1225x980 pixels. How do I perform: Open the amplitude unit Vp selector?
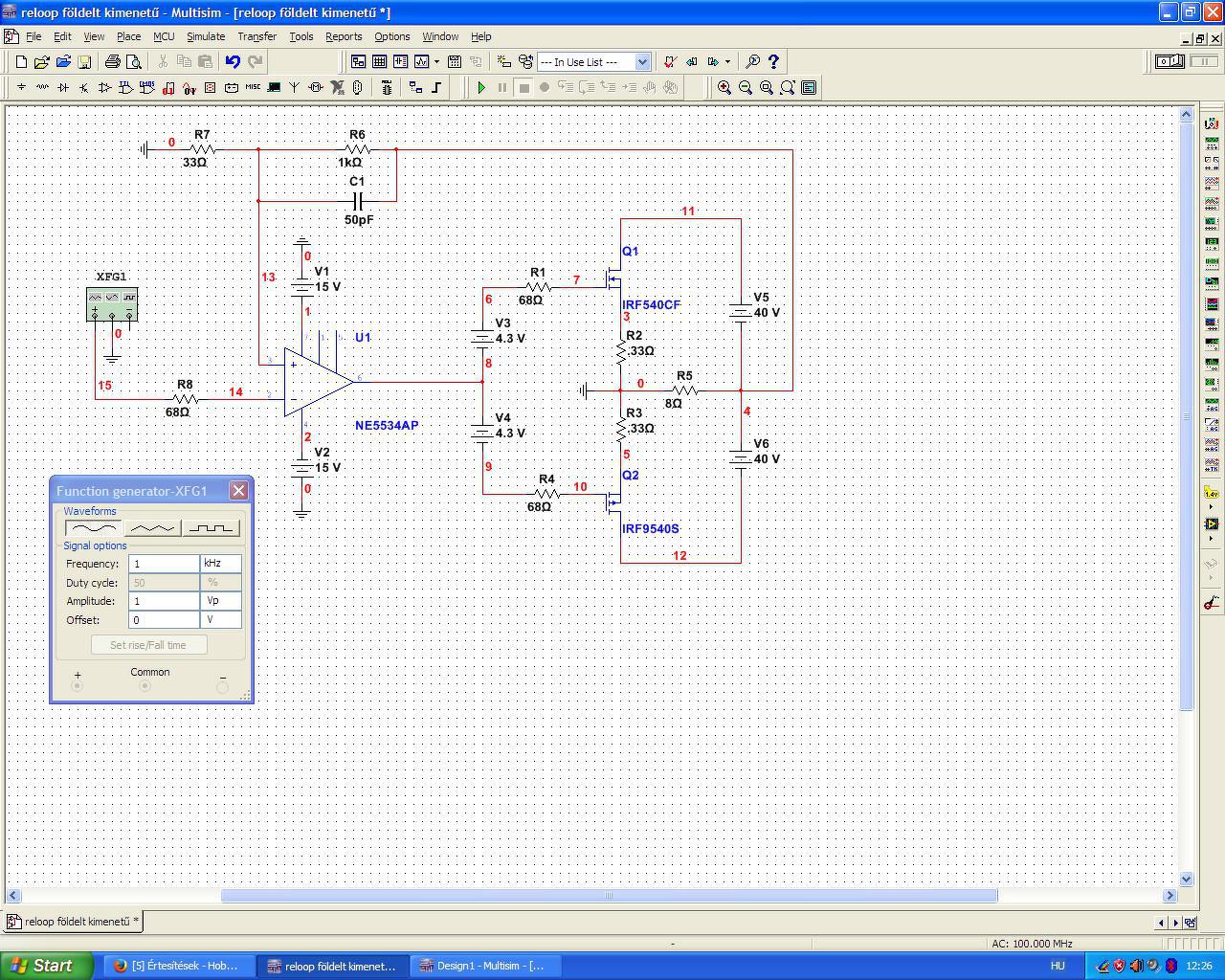tap(221, 601)
